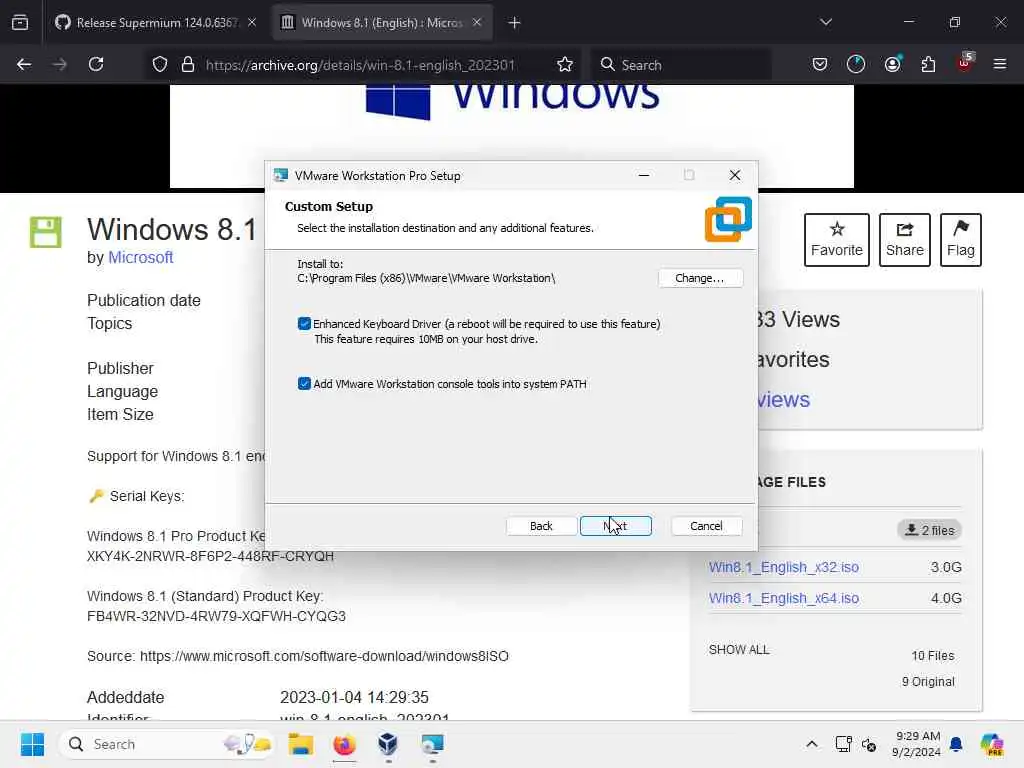Click the green floppy disk software icon
The height and width of the screenshot is (768, 1024).
[x=46, y=232]
